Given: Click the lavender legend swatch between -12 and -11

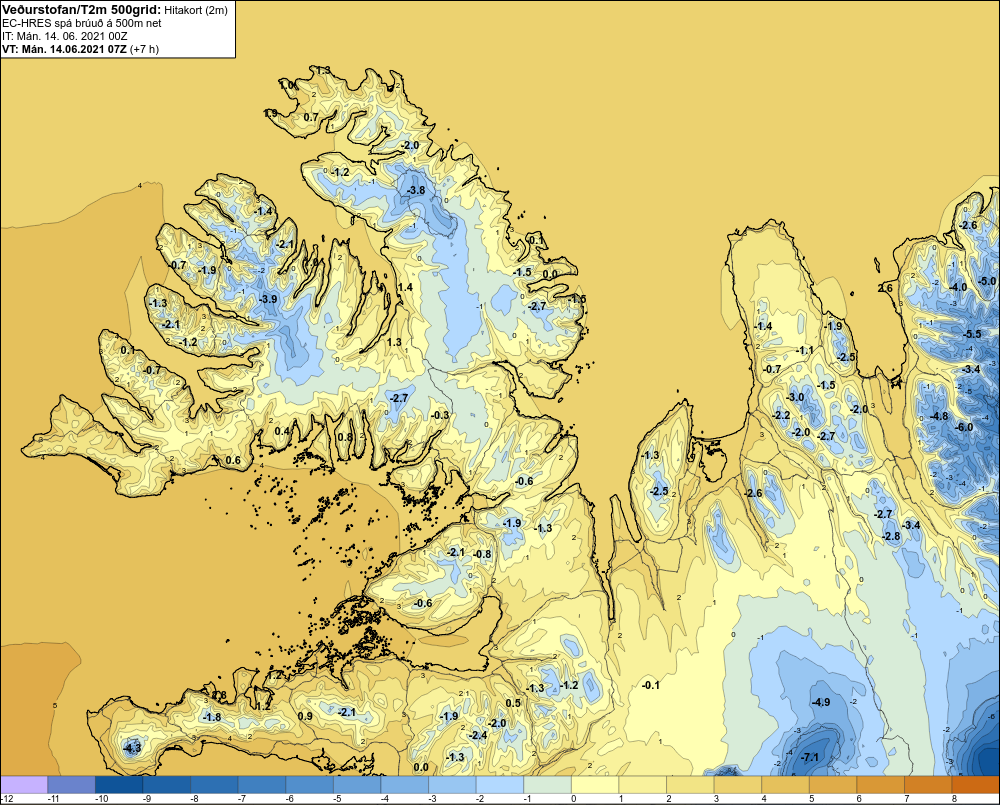Looking at the screenshot, I should [x=24, y=784].
